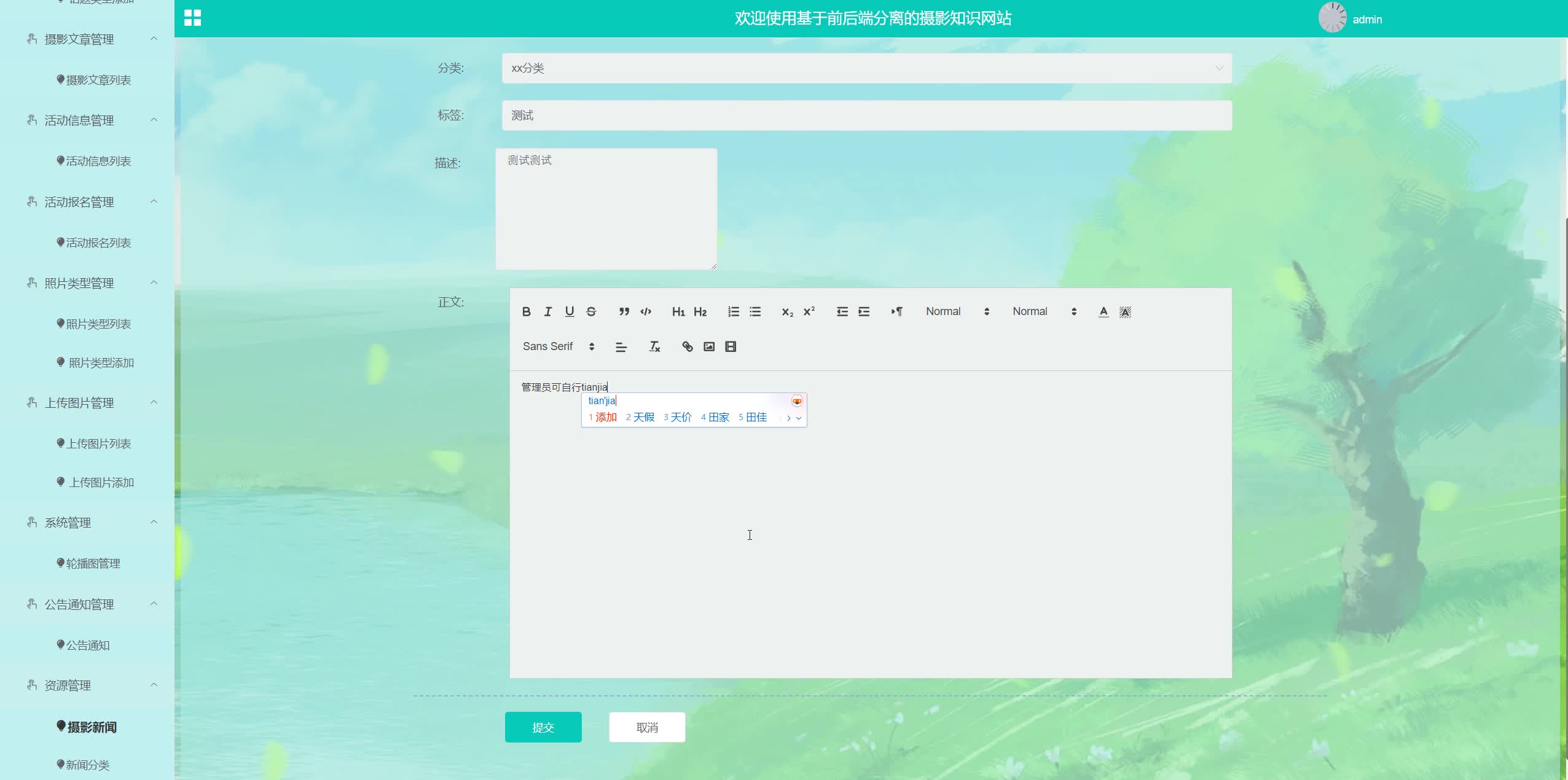This screenshot has height=780, width=1568.
Task: Toggle bold formatting in editor
Action: tap(527, 312)
